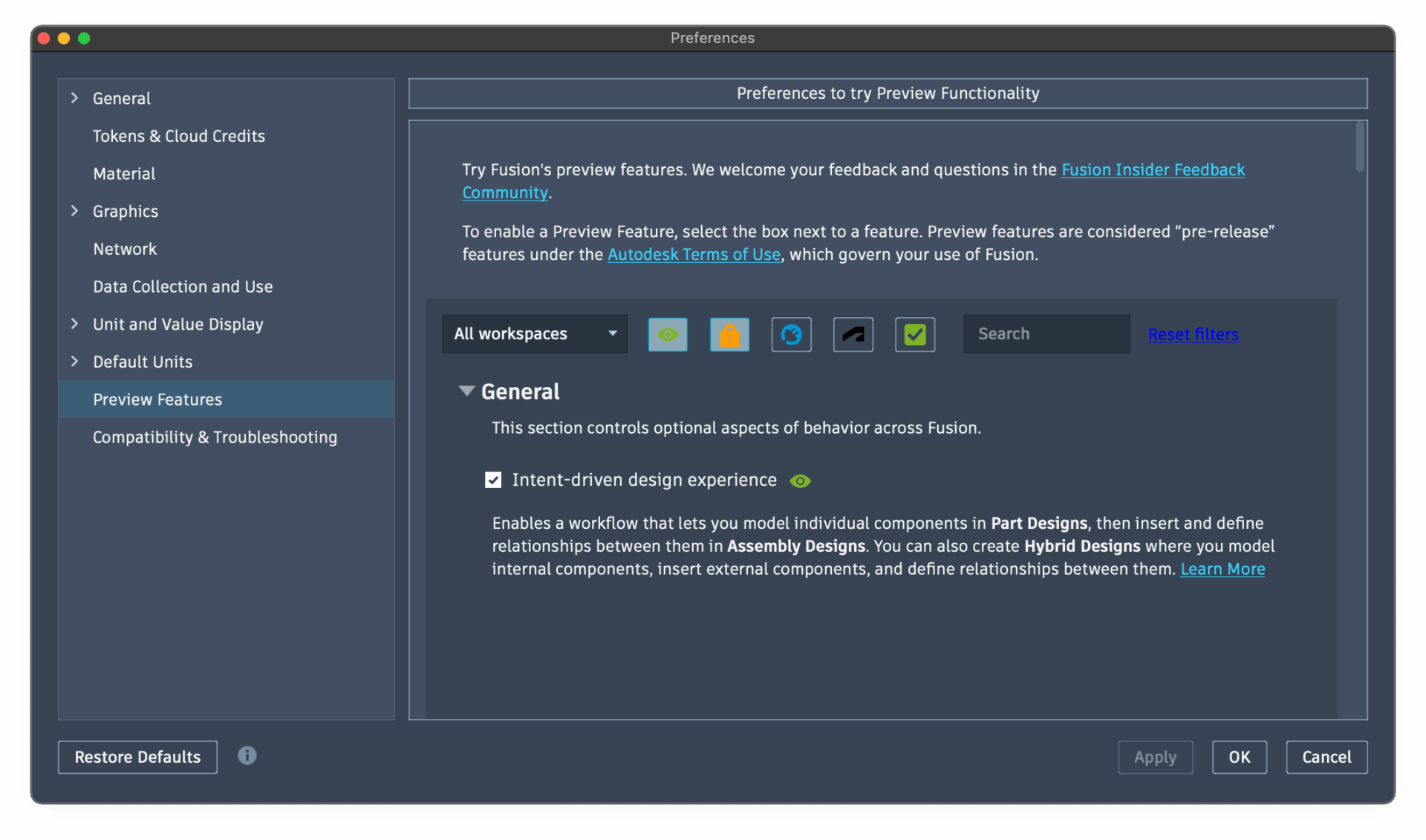Click the Reset filters link
Screen dimensions: 1426x840
point(1193,334)
